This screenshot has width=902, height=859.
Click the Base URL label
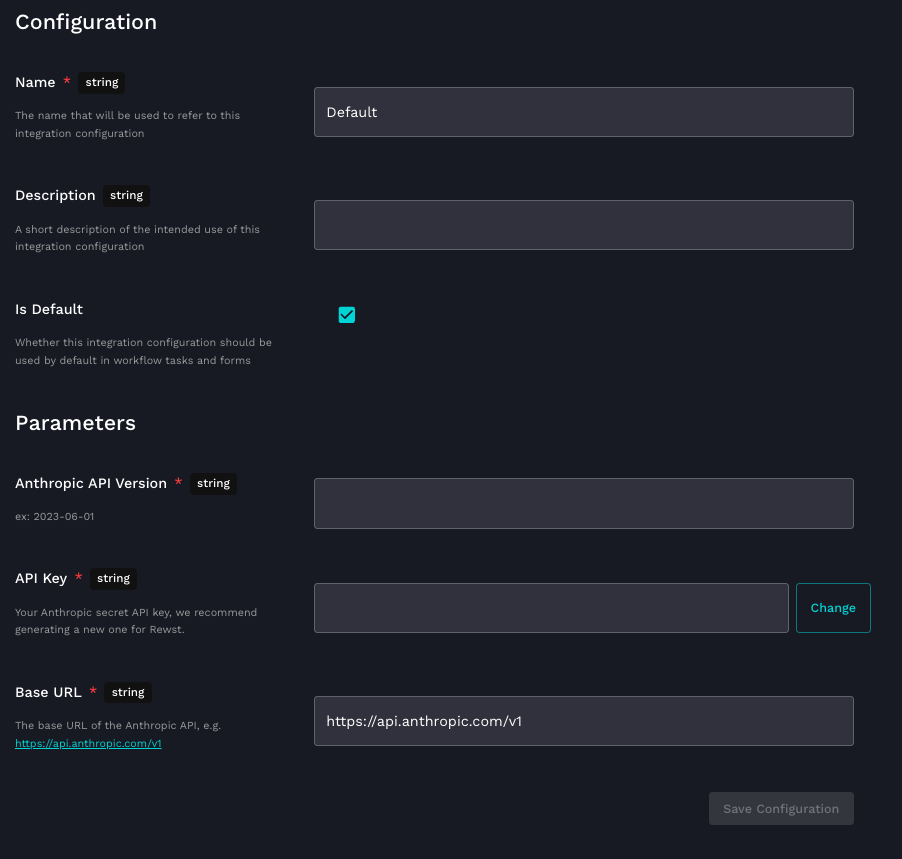click(x=48, y=692)
